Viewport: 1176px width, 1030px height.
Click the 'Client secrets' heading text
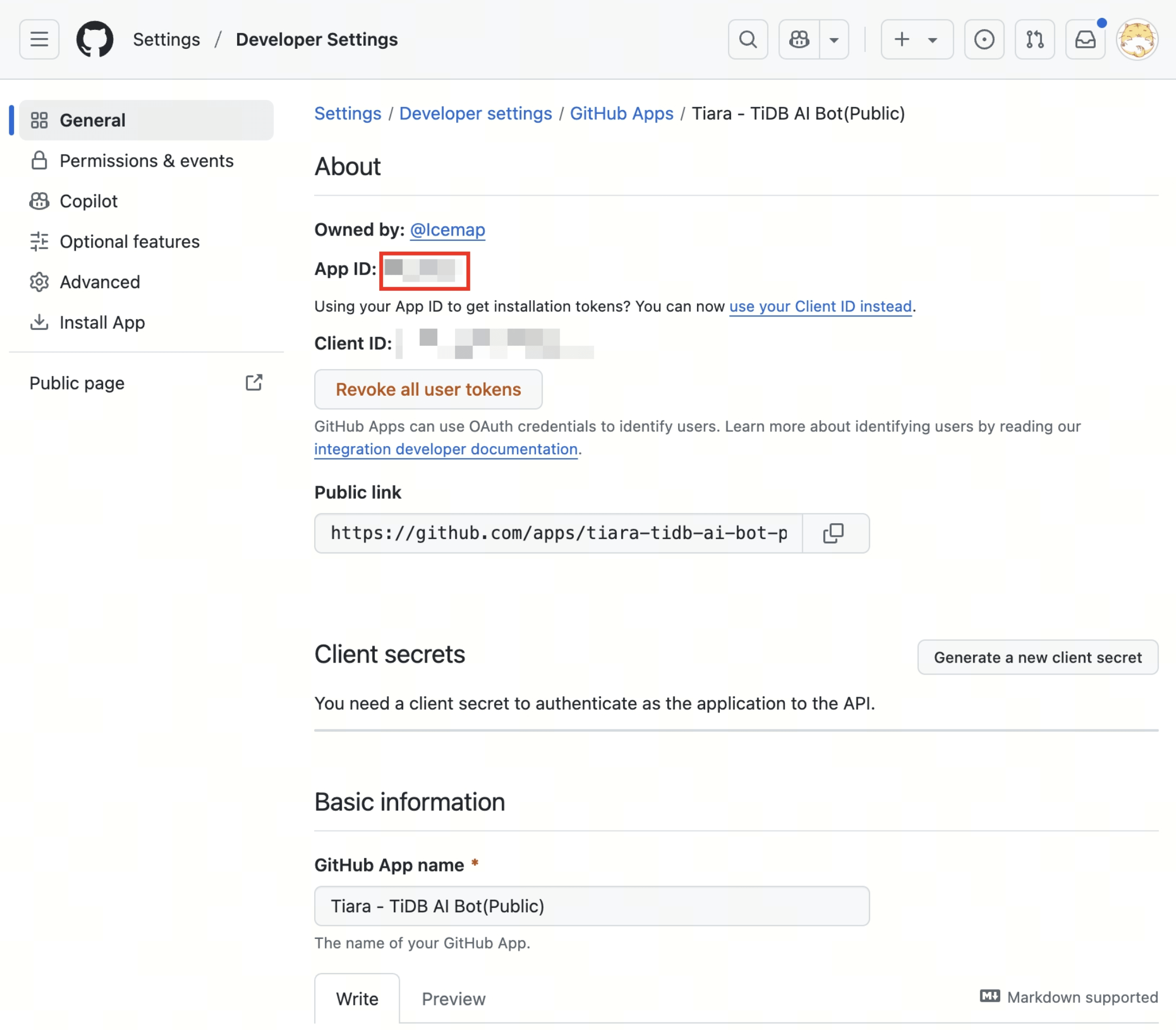[x=389, y=654]
